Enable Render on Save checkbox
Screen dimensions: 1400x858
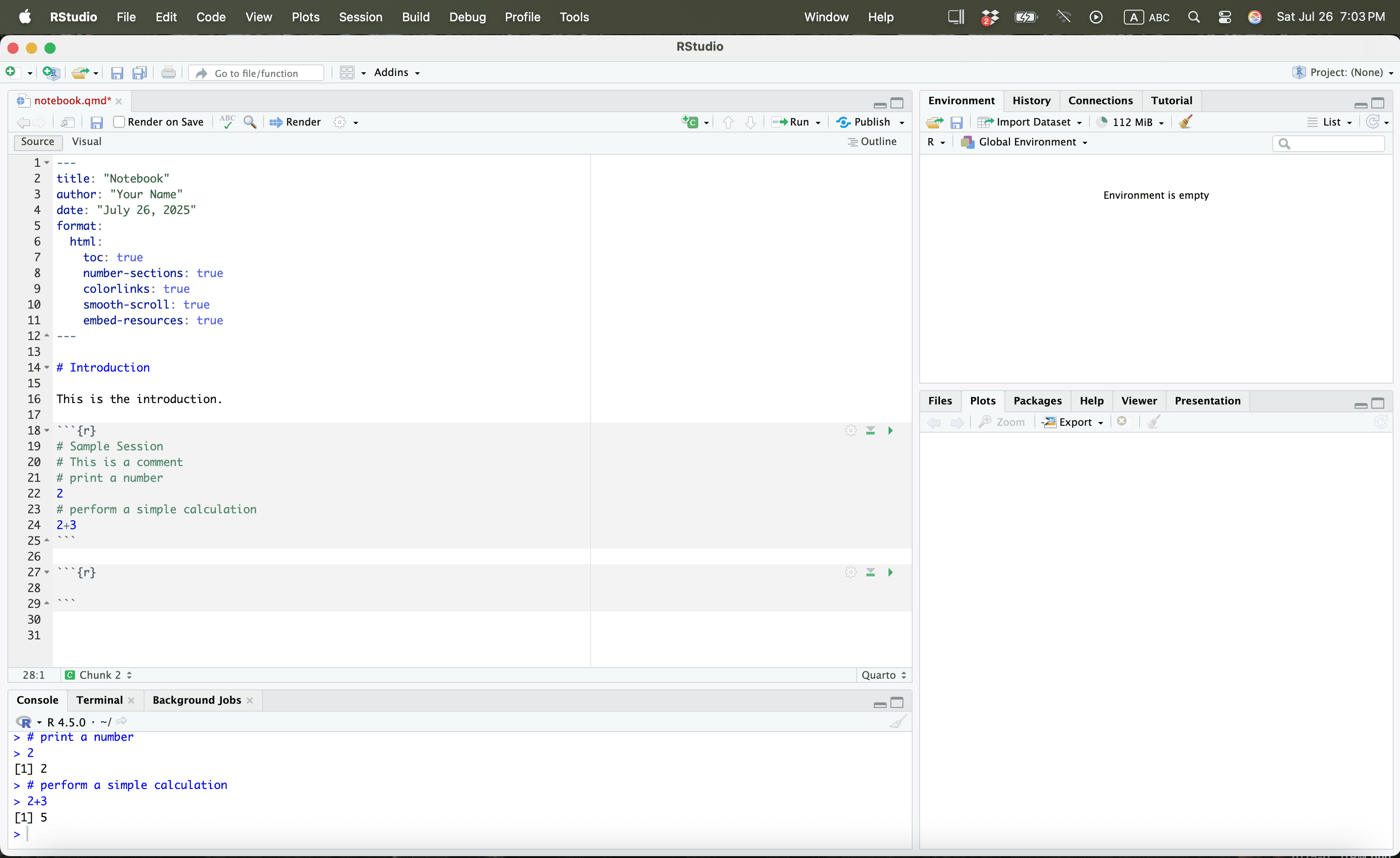pyautogui.click(x=119, y=122)
